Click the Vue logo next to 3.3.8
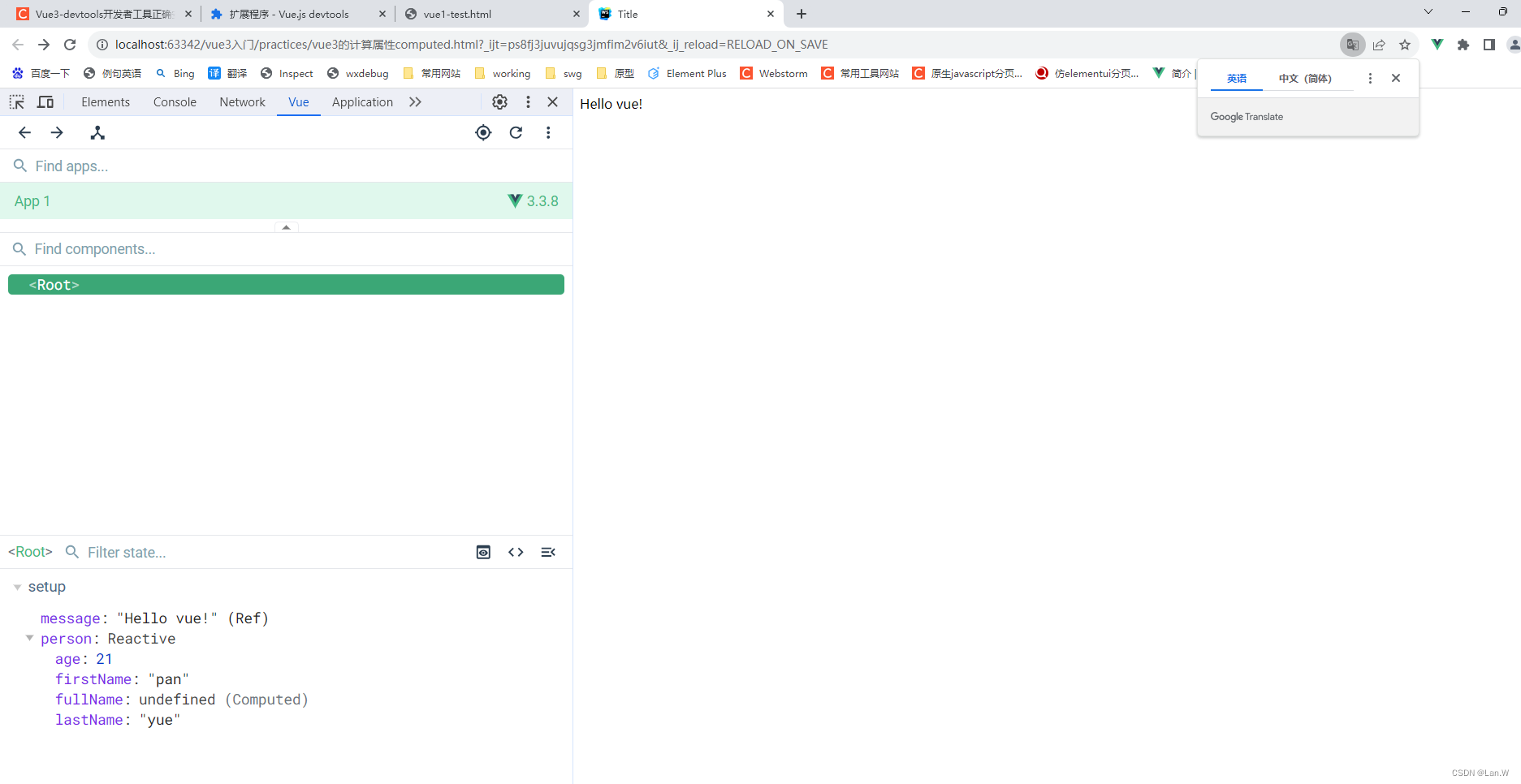 point(512,200)
